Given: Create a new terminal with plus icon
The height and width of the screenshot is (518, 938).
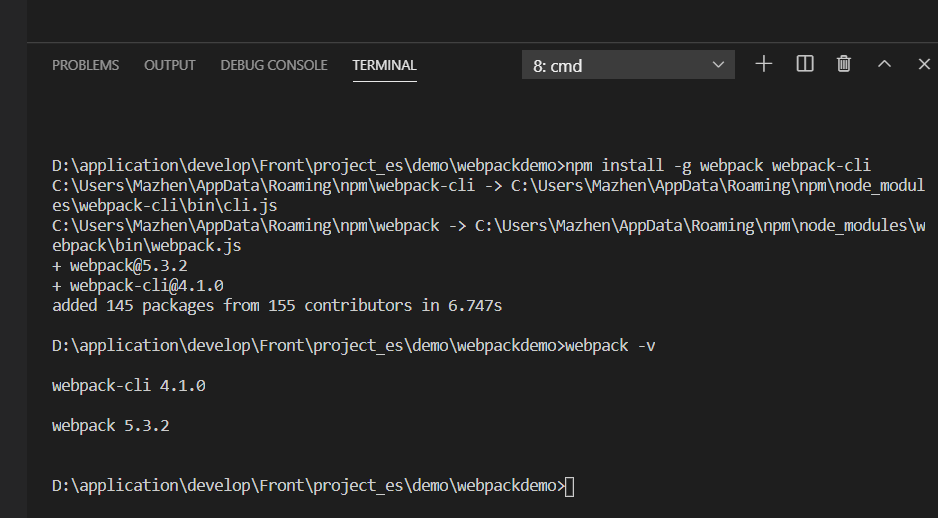Looking at the screenshot, I should click(x=764, y=64).
